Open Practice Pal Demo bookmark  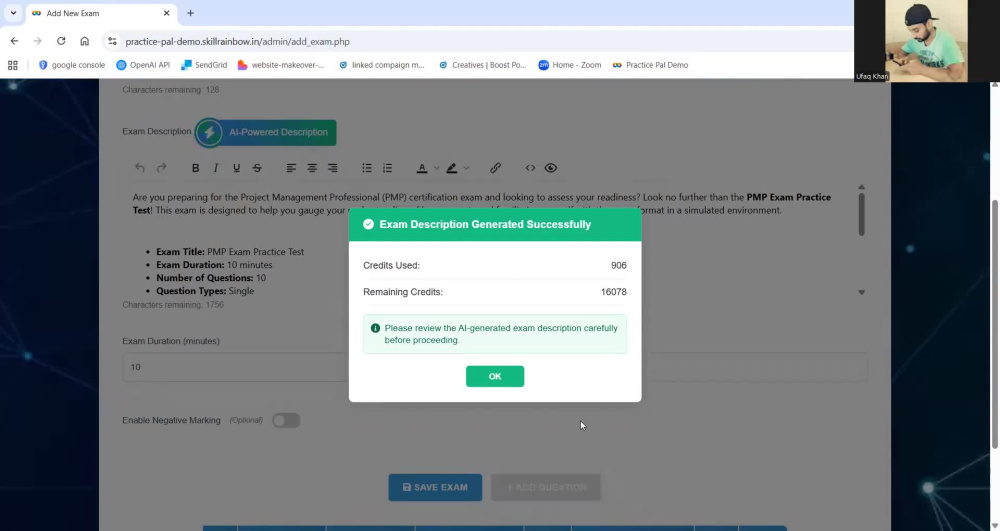click(x=650, y=65)
